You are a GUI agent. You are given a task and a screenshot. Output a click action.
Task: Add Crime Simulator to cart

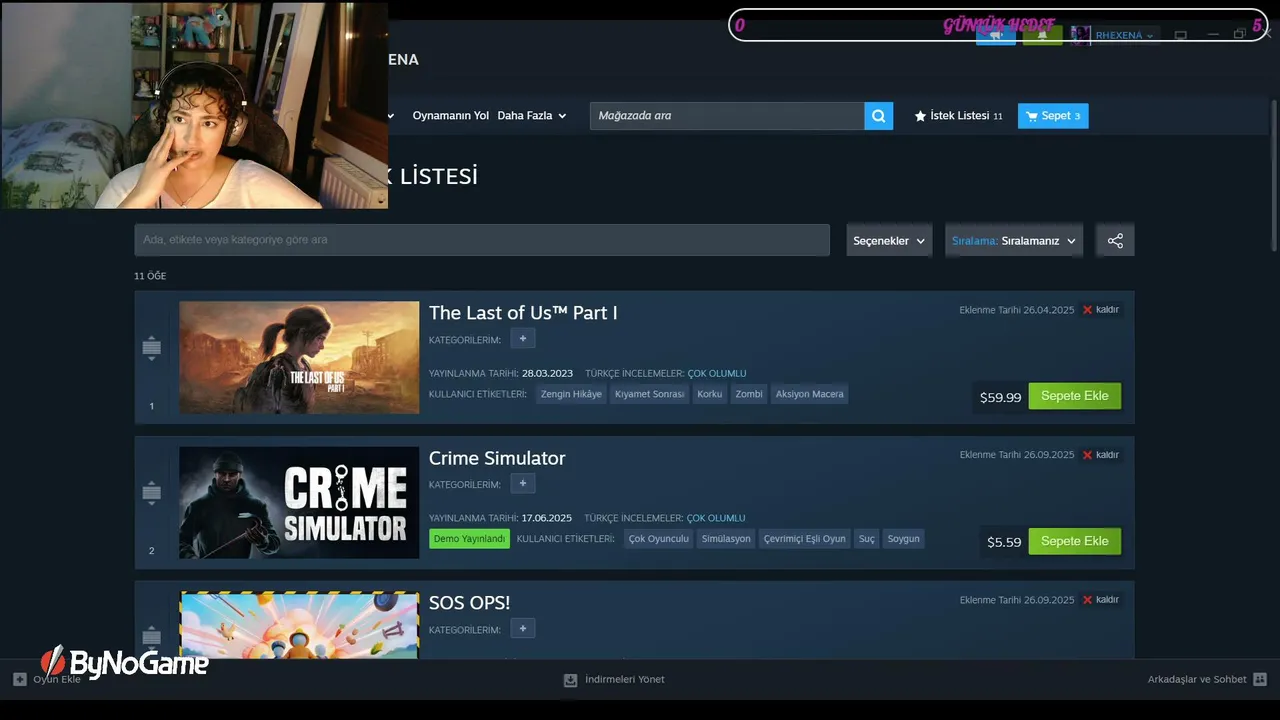[1075, 541]
